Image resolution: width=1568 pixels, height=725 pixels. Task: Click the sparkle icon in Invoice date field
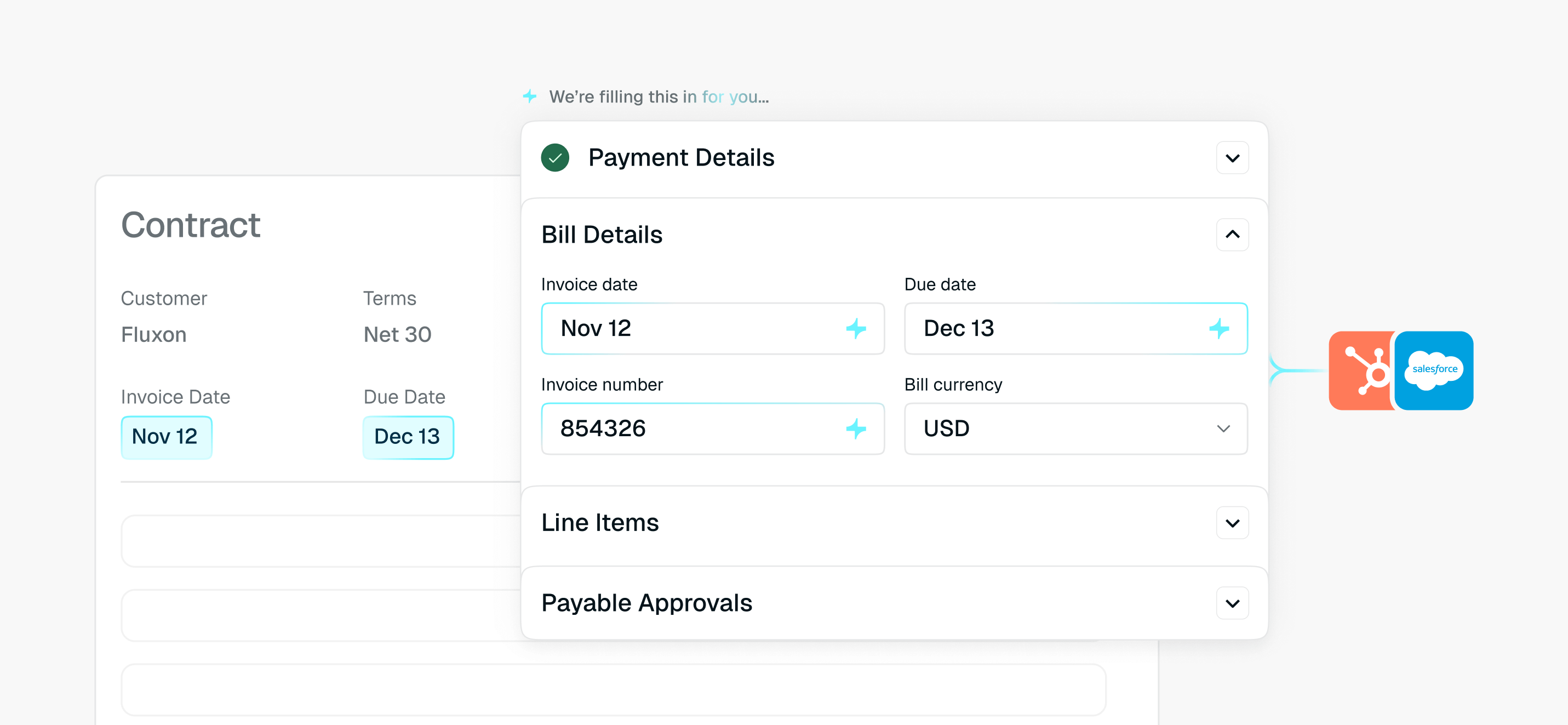pos(856,329)
